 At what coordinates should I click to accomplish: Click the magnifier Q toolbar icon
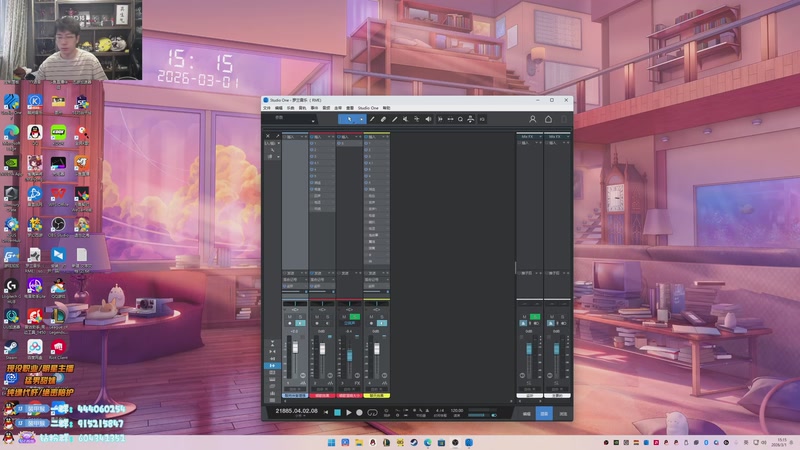pyautogui.click(x=460, y=119)
